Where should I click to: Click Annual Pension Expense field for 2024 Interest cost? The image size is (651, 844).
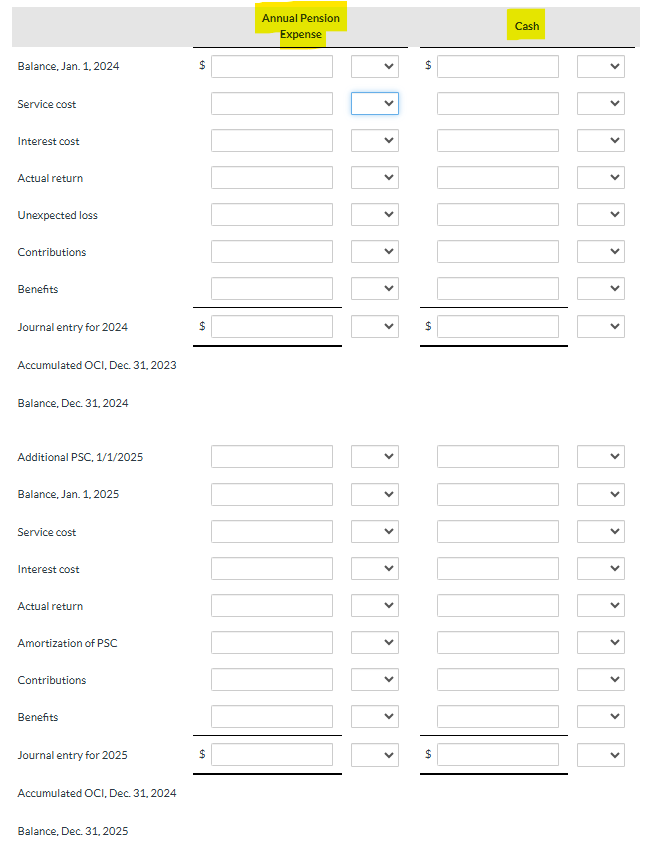tap(272, 140)
